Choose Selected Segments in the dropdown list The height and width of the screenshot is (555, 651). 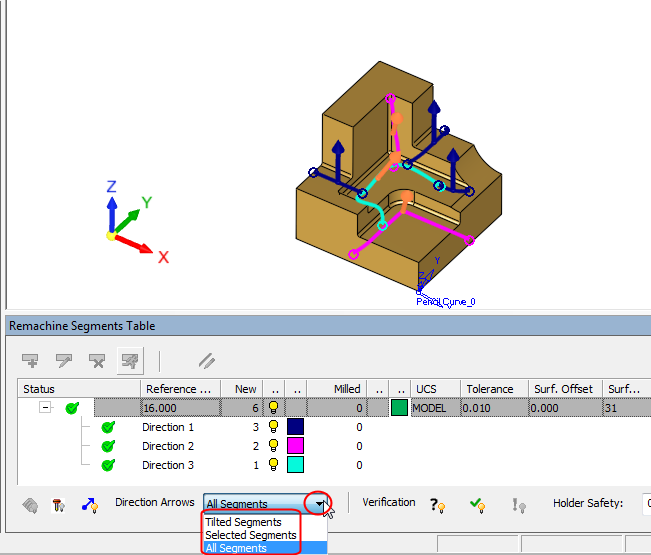pos(250,535)
